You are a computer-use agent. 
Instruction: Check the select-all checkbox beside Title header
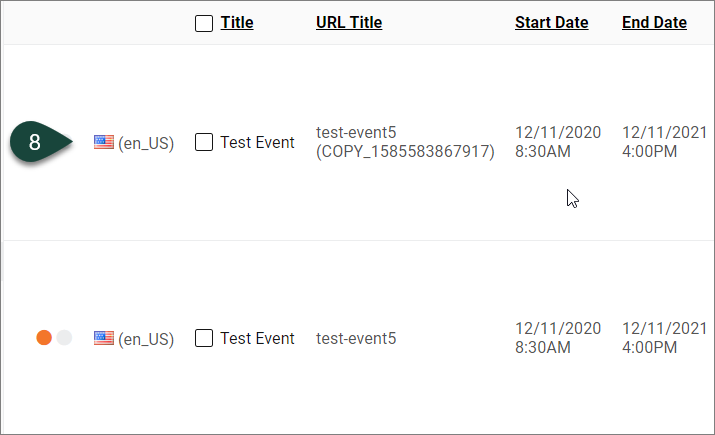[x=204, y=23]
